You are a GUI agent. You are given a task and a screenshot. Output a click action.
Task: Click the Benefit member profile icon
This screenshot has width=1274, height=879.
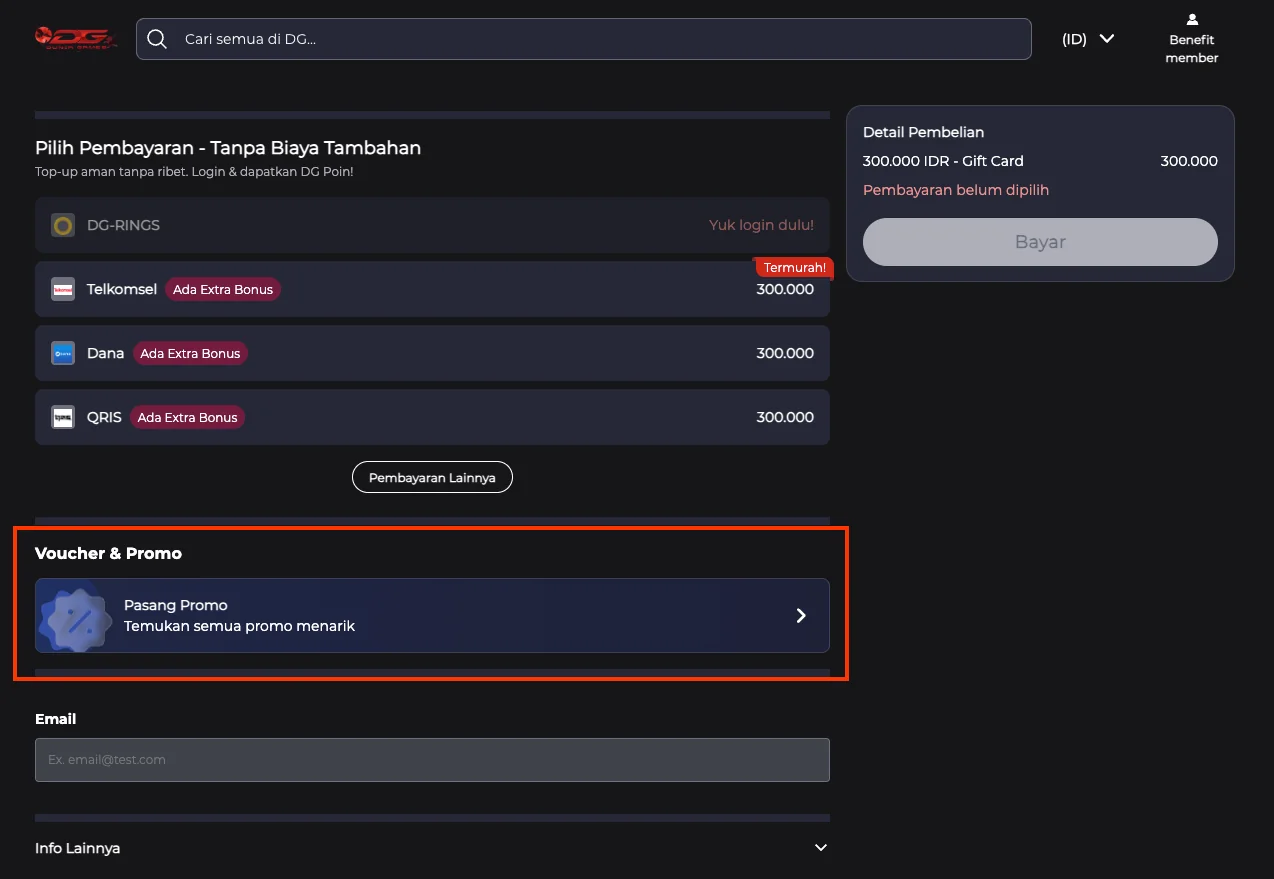click(x=1192, y=19)
